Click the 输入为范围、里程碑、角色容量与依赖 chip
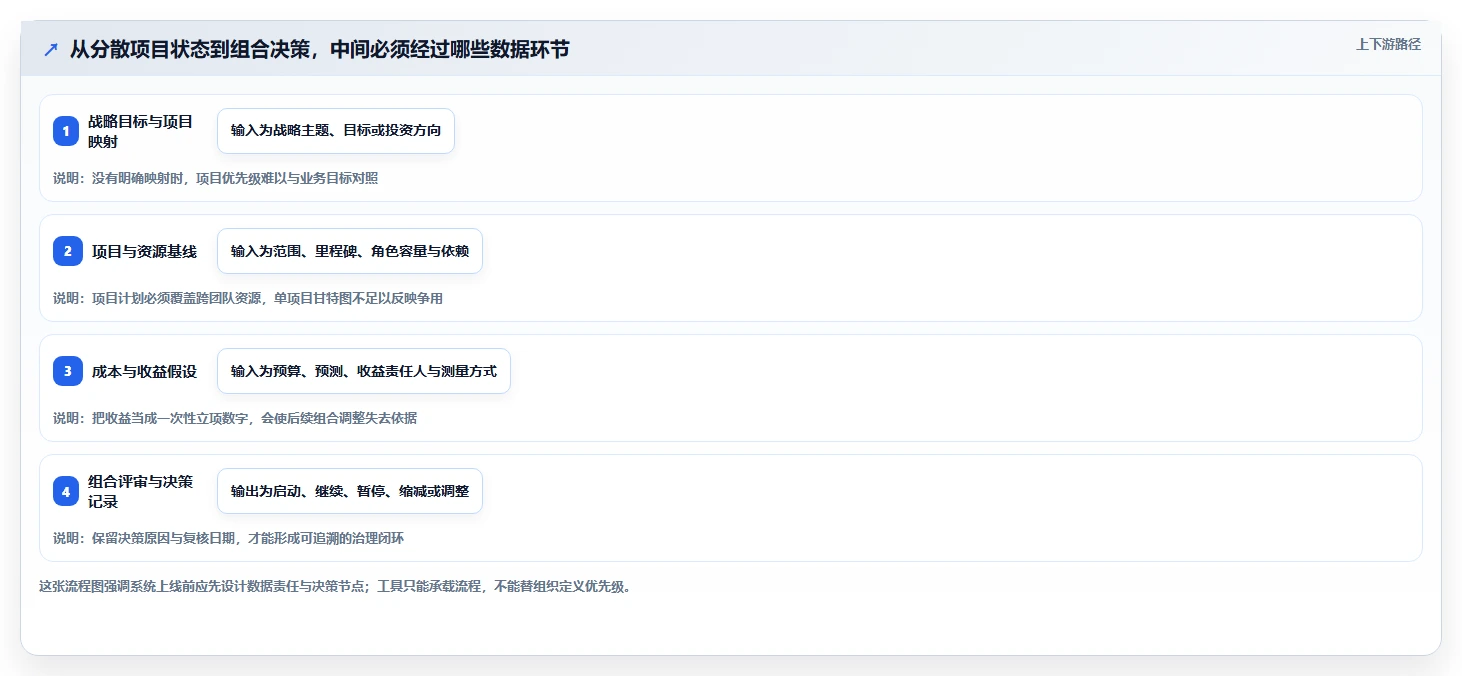This screenshot has height=676, width=1462. pyautogui.click(x=350, y=251)
